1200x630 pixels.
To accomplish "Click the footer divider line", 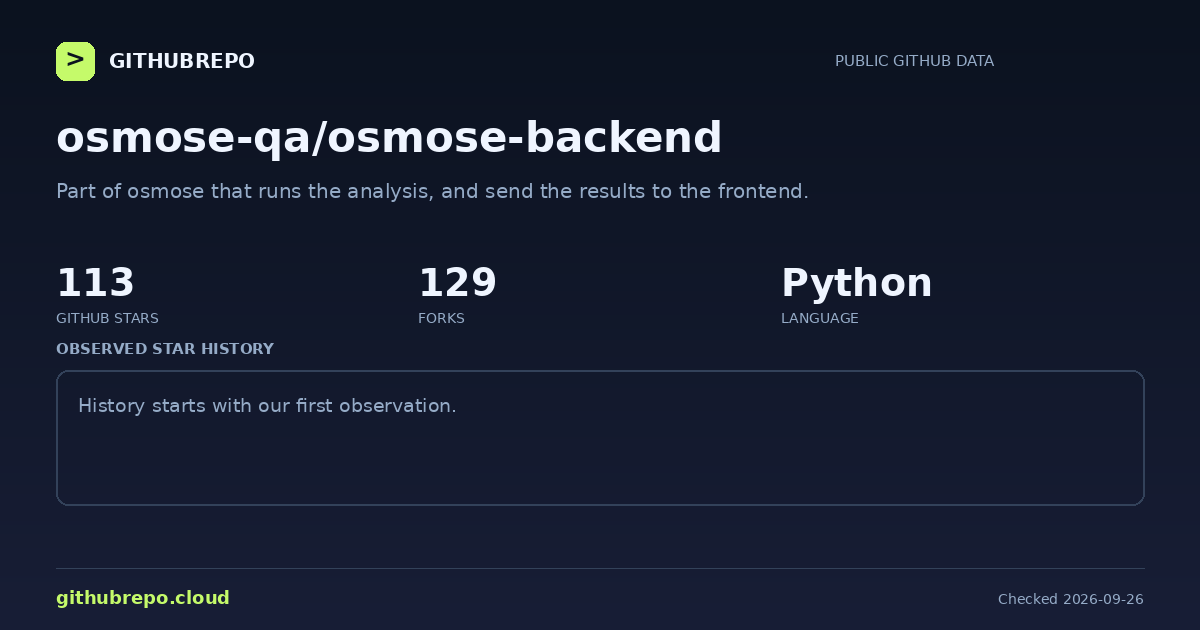I will tap(600, 568).
